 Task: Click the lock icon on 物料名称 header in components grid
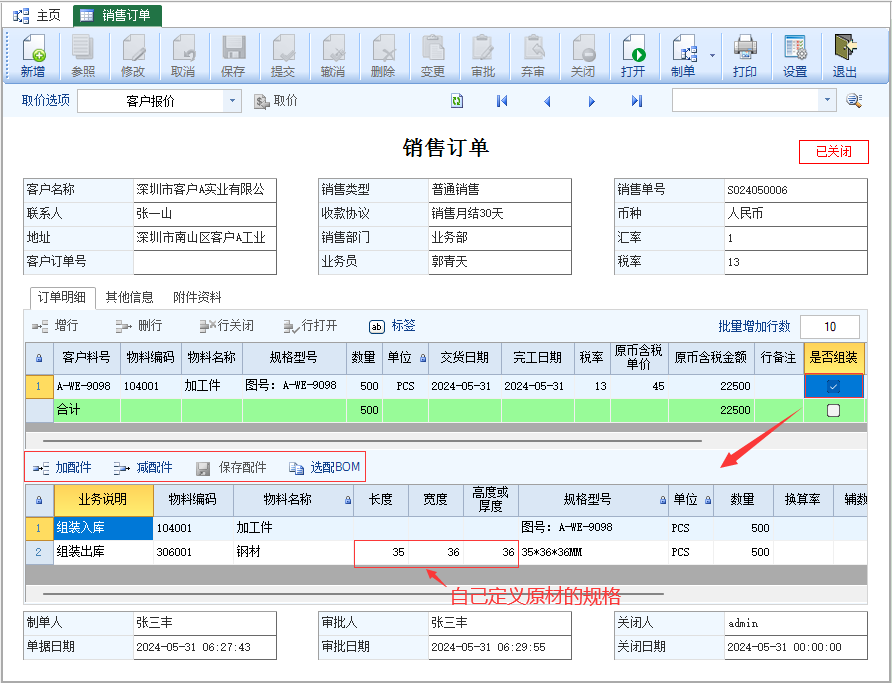click(x=348, y=500)
